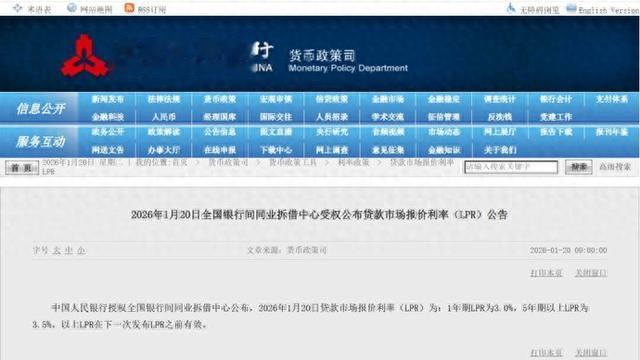Click 打印本页 above the article body
Viewport: 640px width, 360px height.
click(x=546, y=273)
